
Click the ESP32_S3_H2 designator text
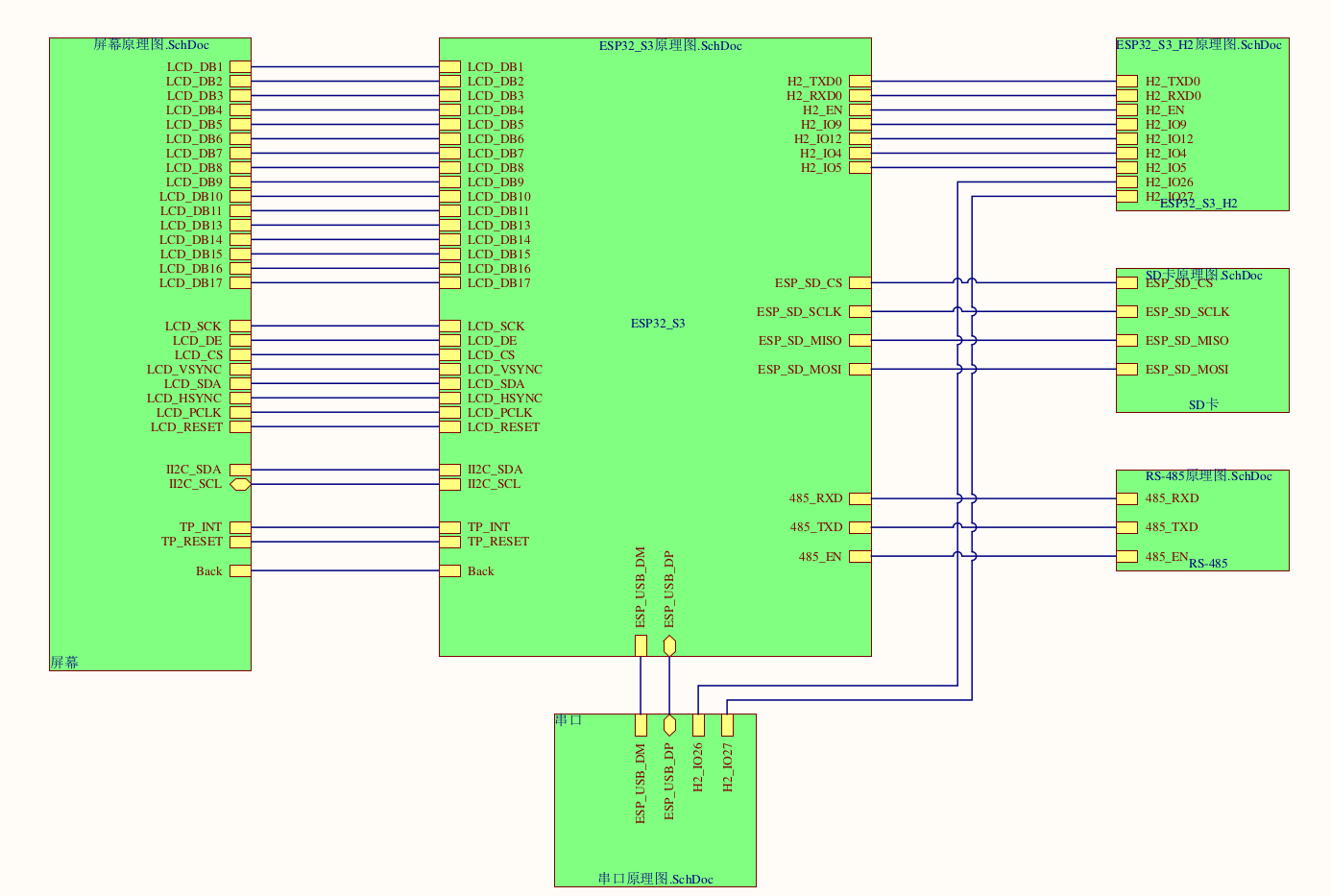click(1198, 203)
